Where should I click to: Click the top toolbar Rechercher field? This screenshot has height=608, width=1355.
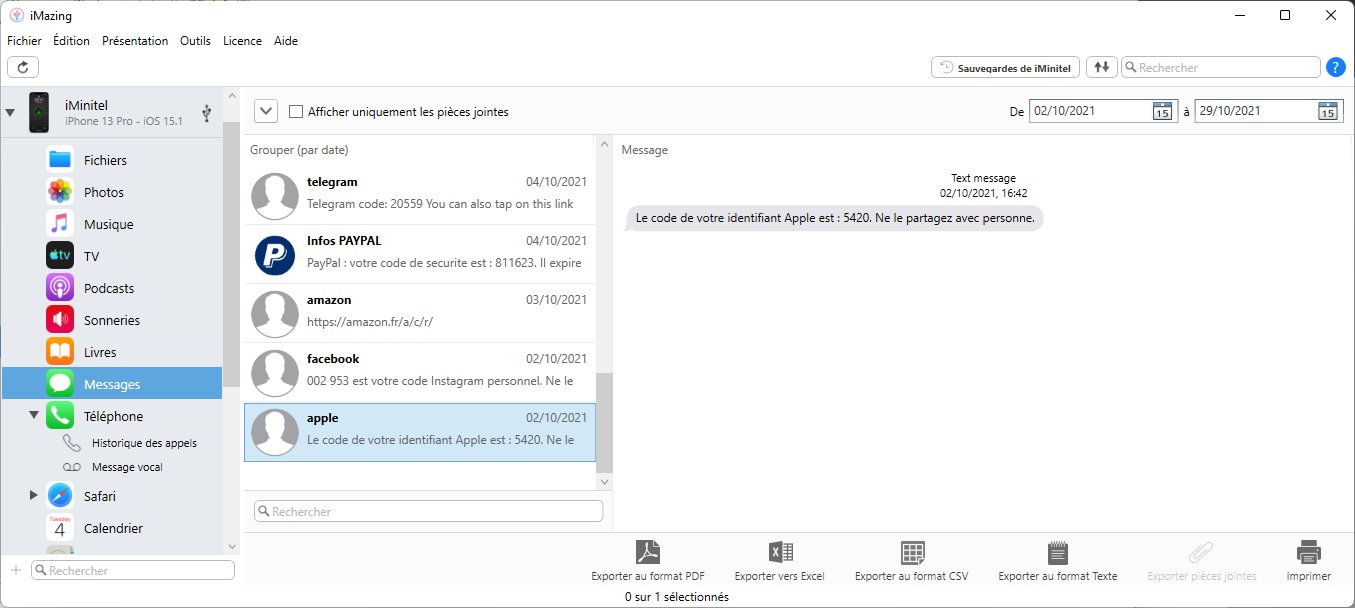(x=1221, y=67)
